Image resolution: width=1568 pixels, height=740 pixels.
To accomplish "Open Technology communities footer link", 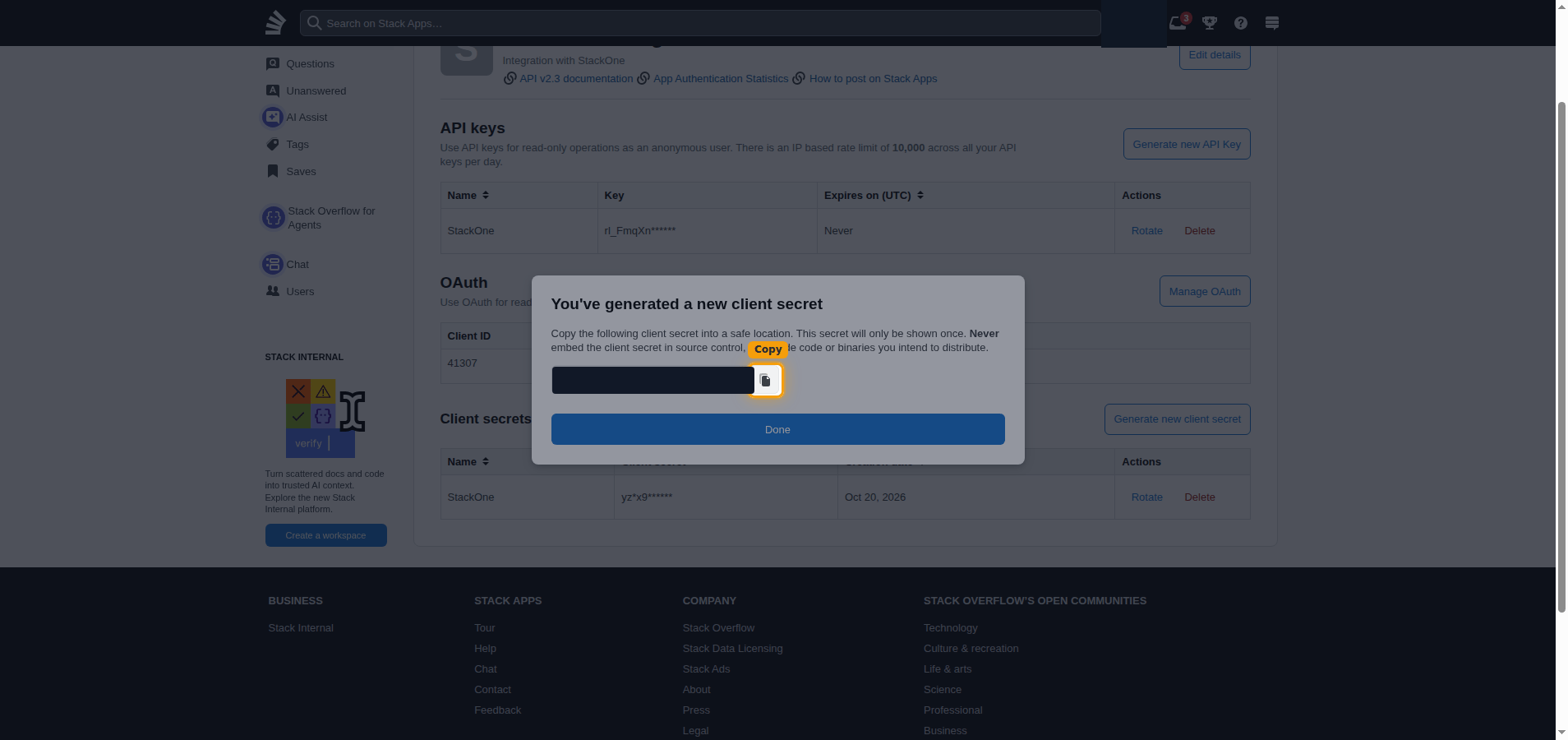I will point(950,627).
